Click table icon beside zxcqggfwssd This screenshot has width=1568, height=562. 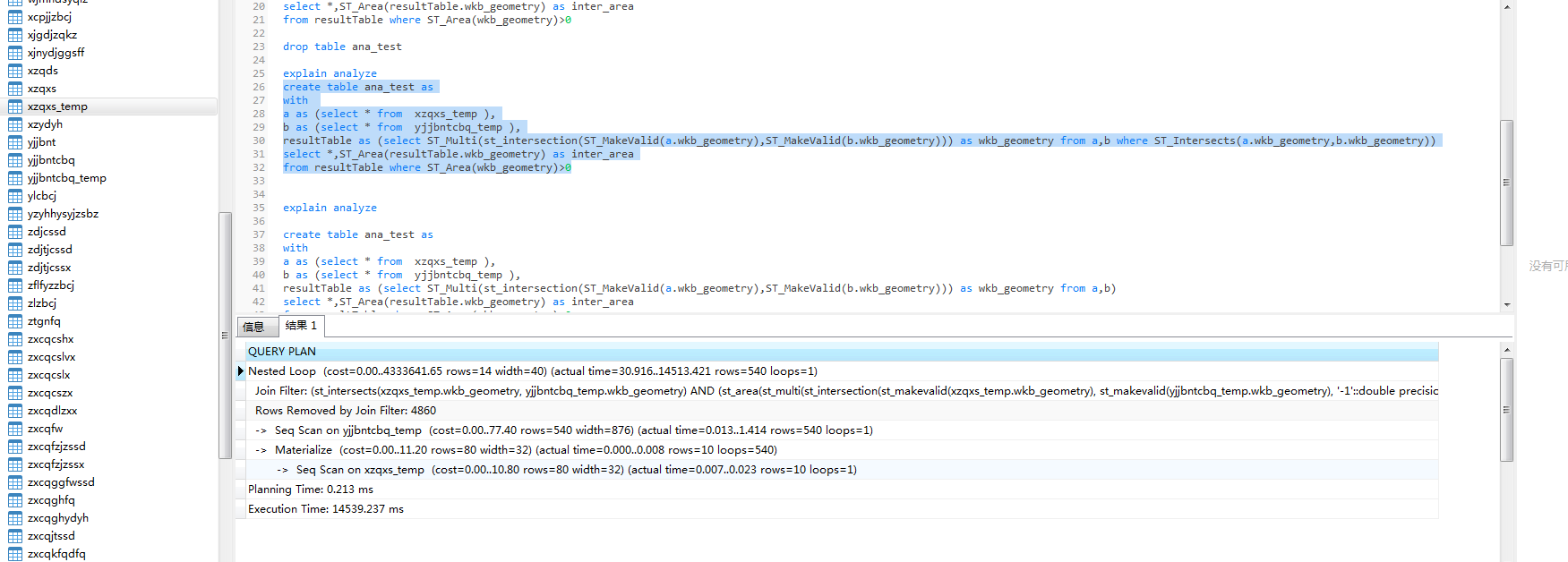[x=15, y=482]
